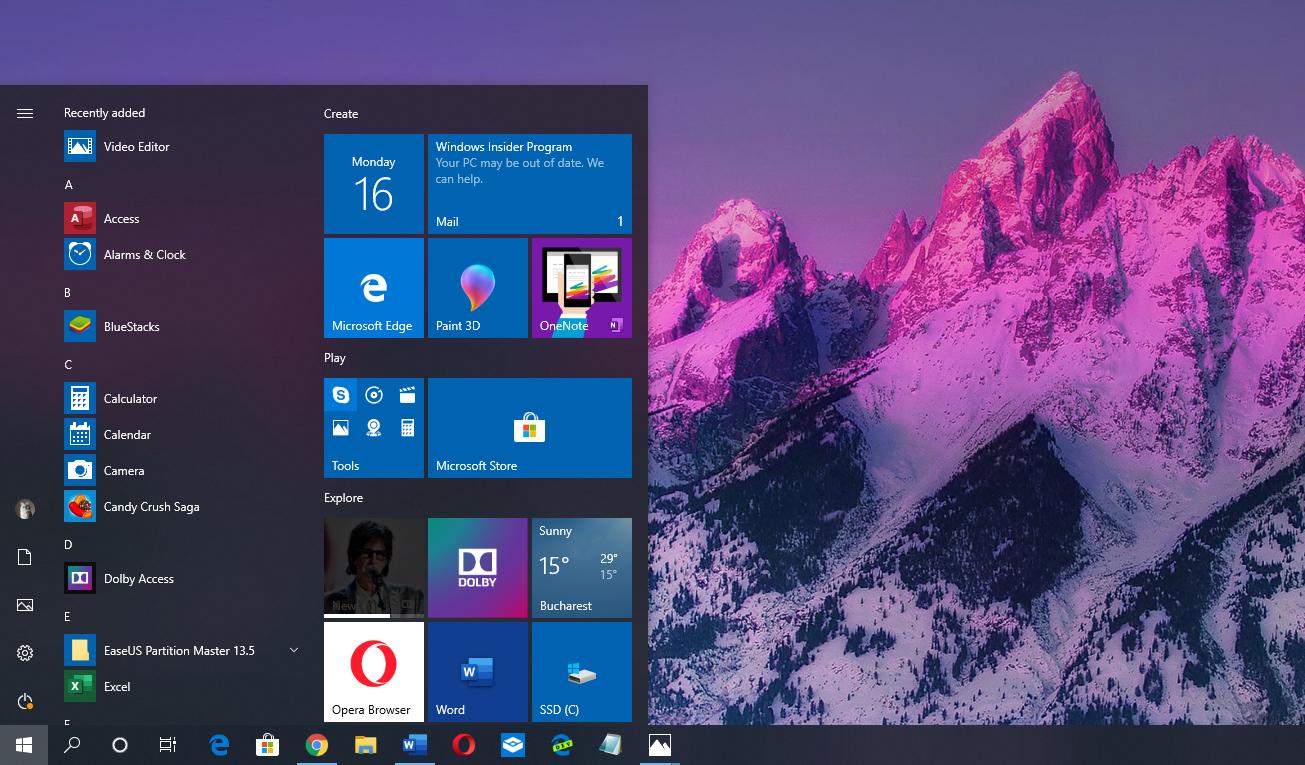Viewport: 1305px width, 765px height.
Task: Open the Paint 3D tile
Action: (478, 288)
